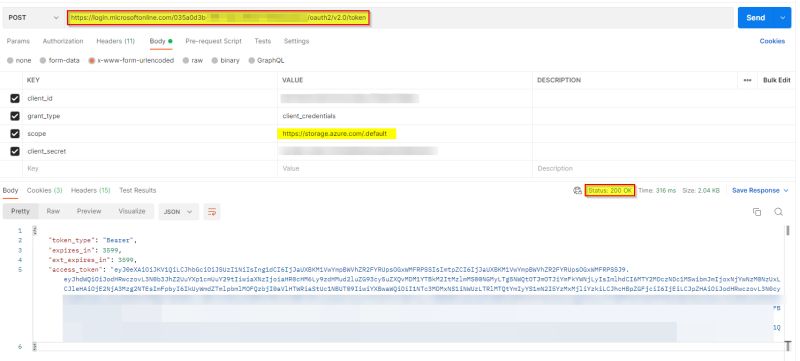The width and height of the screenshot is (800, 361).
Task: Click the Status: 200 OK label
Action: click(610, 191)
